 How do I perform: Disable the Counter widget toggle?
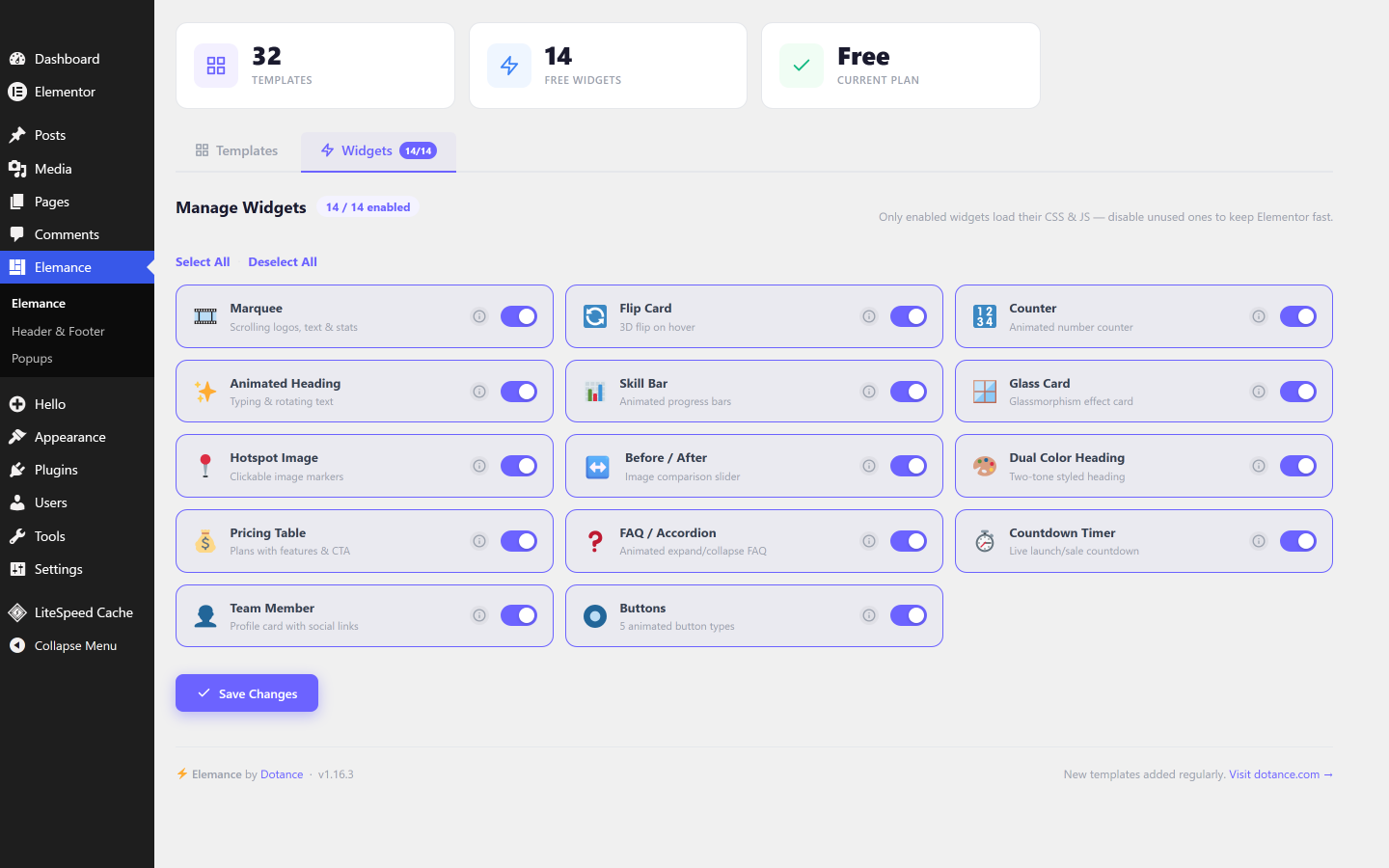1298,316
